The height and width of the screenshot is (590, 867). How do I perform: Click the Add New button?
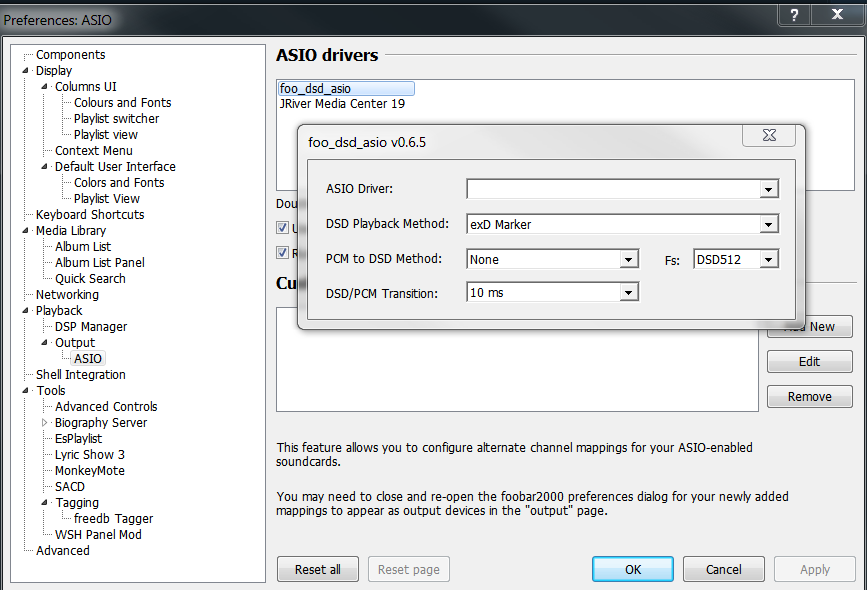click(x=822, y=327)
